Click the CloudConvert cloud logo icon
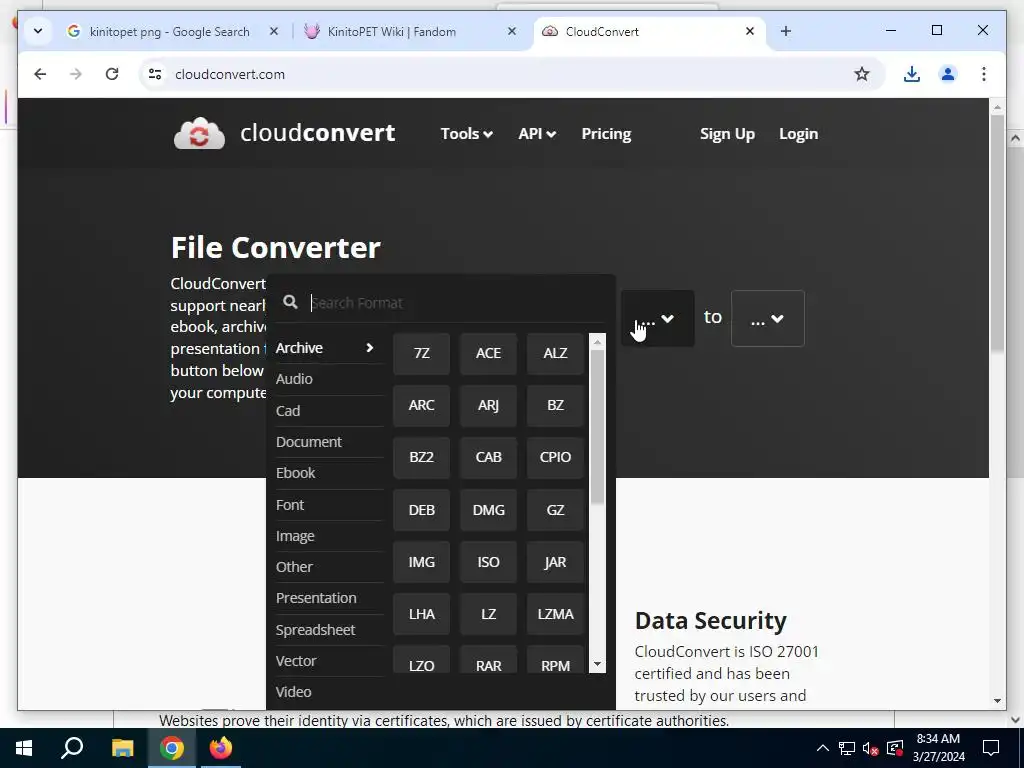 [199, 133]
